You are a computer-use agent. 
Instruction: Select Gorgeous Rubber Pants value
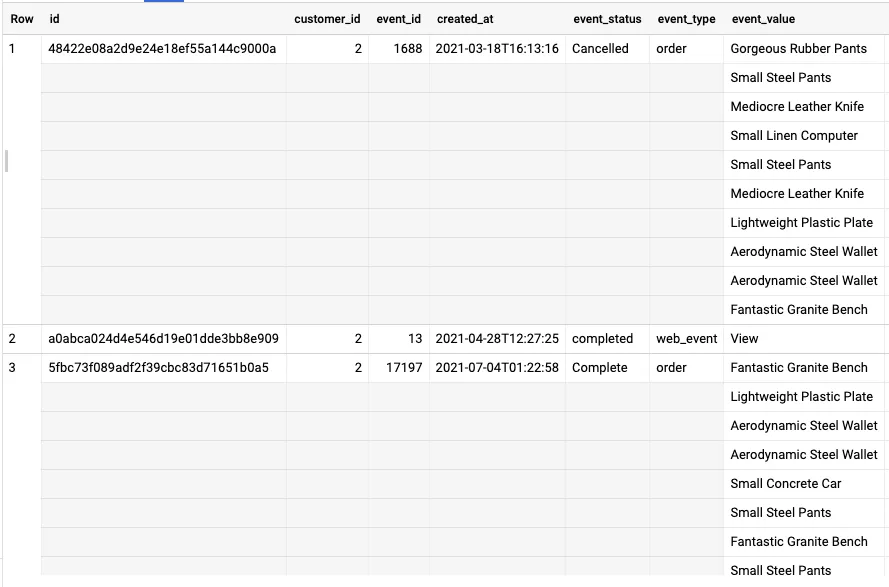coord(798,49)
